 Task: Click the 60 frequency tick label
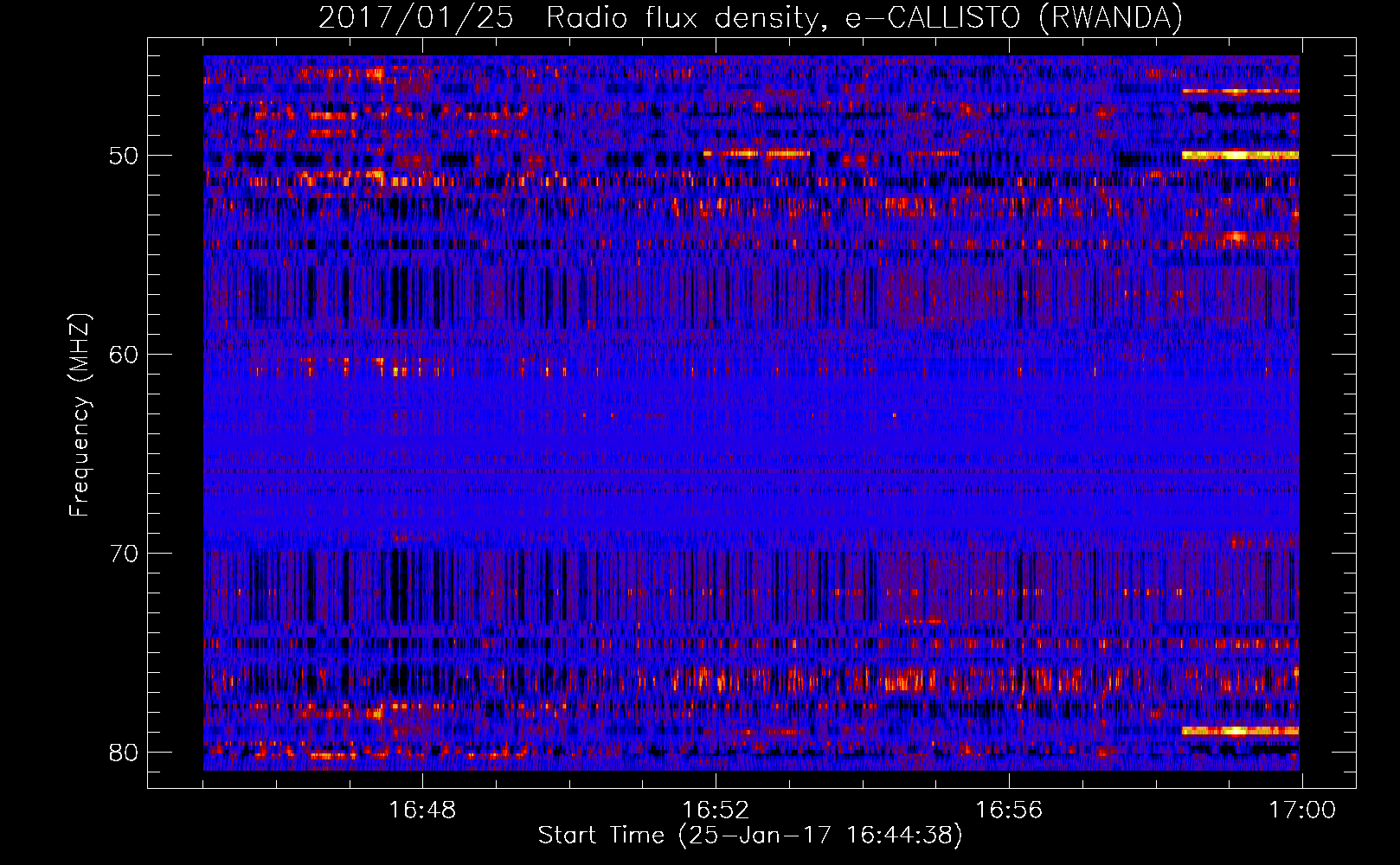coord(125,355)
